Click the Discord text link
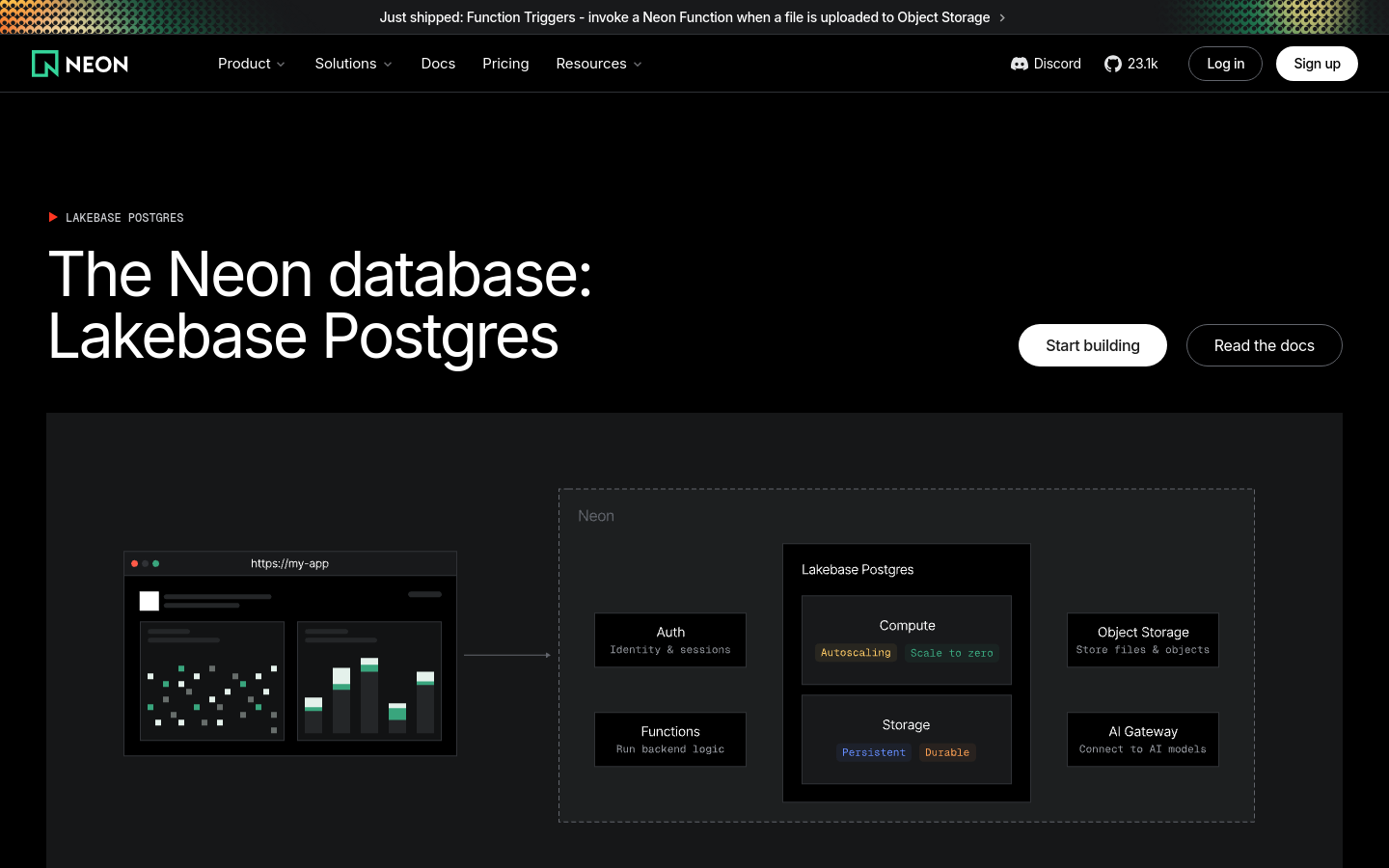Image resolution: width=1389 pixels, height=868 pixels. 1057,64
